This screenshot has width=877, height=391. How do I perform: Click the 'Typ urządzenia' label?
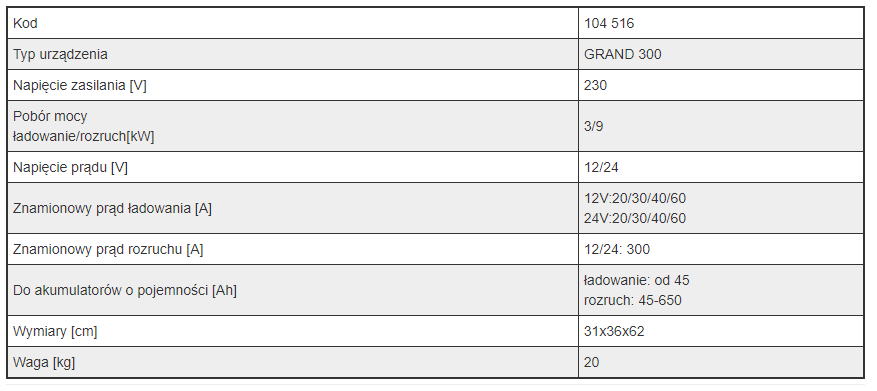click(x=60, y=54)
